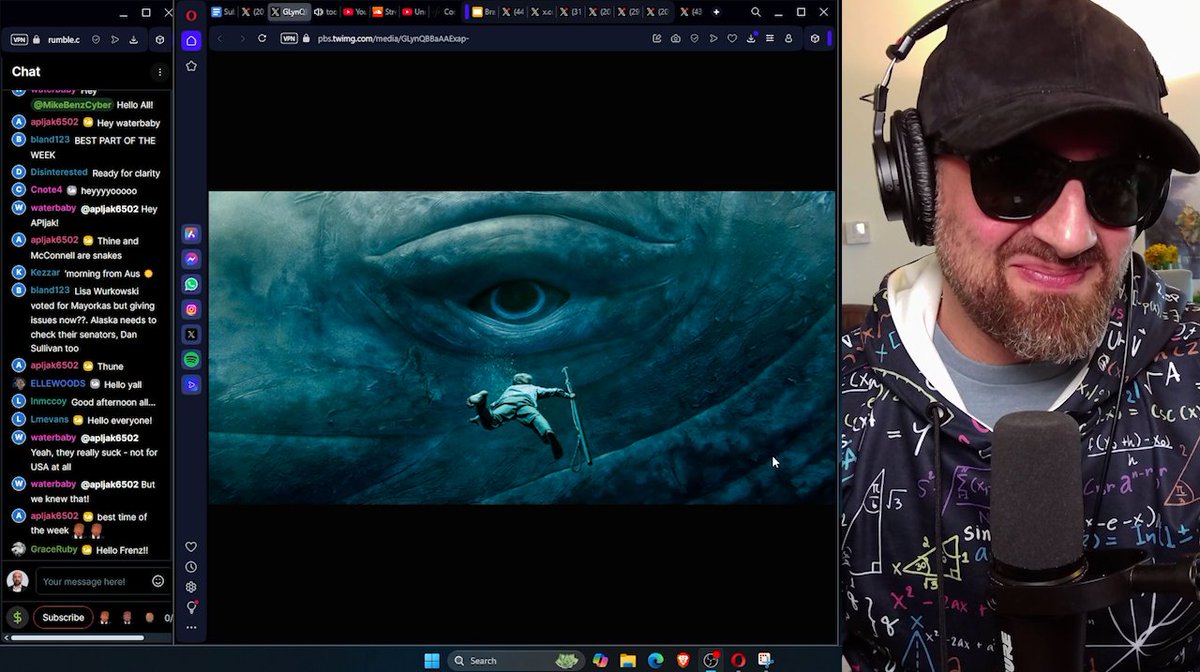Open ad blocker shield in rumble window
Image resolution: width=1200 pixels, height=672 pixels.
96,40
